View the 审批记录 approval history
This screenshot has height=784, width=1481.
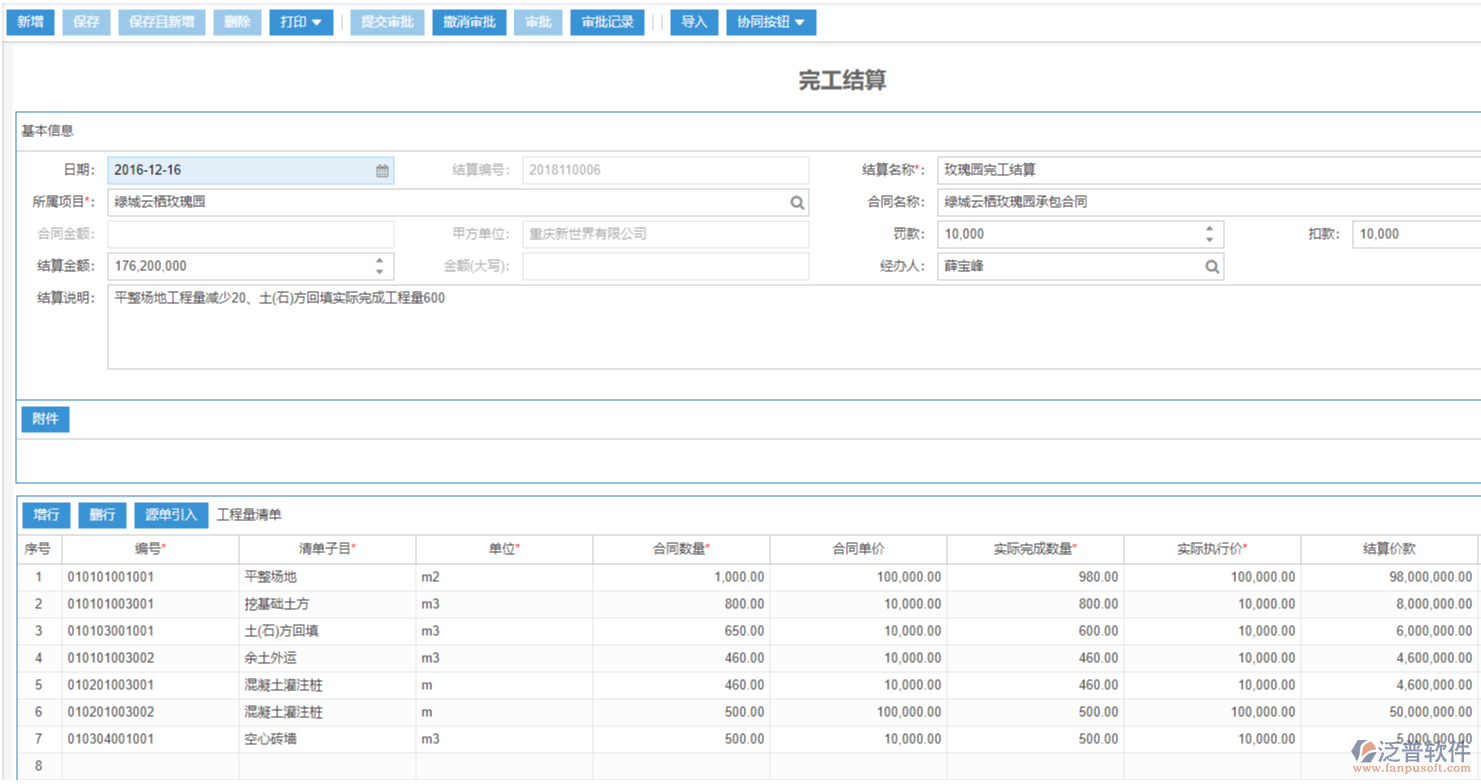coord(607,22)
